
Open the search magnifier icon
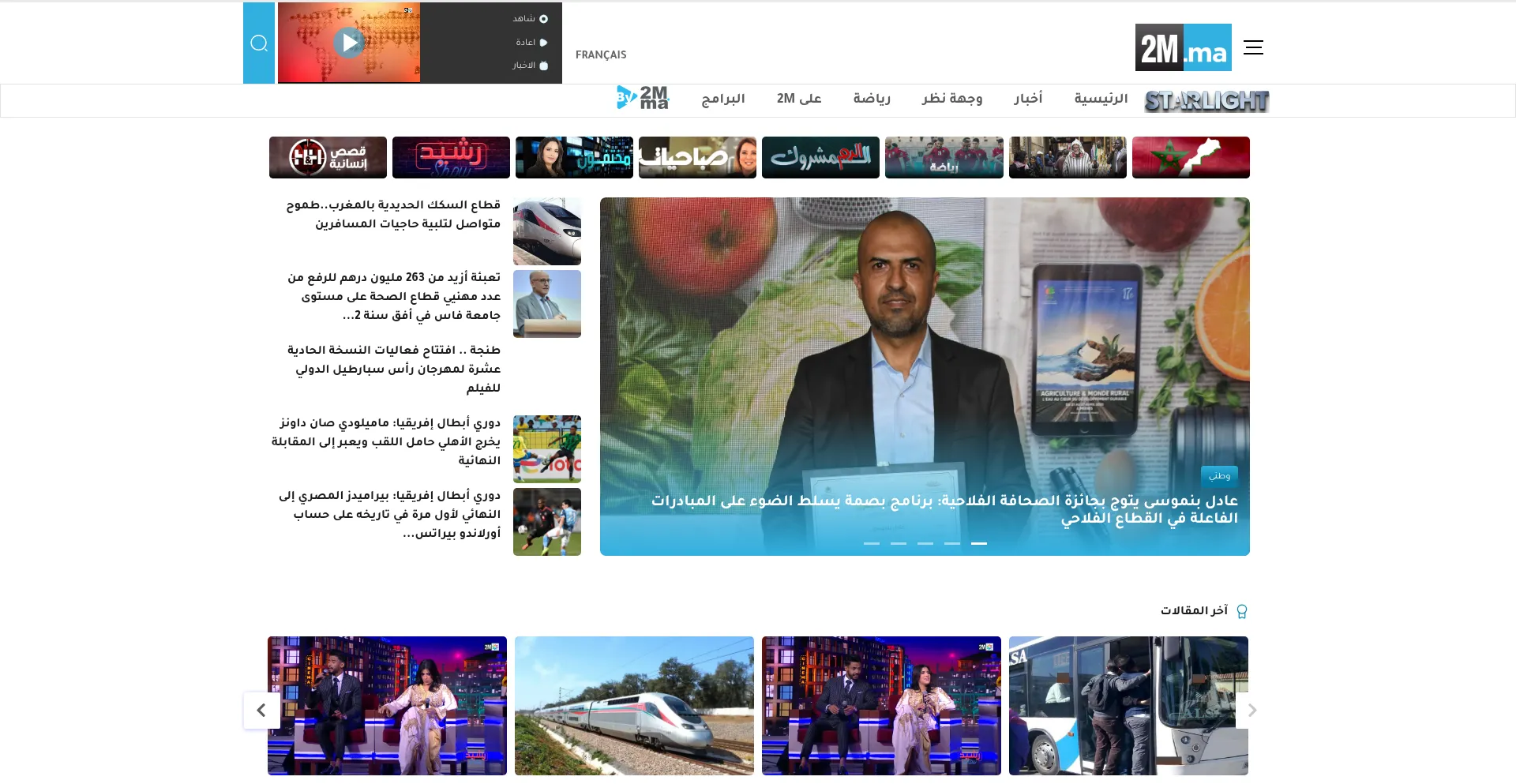[259, 43]
